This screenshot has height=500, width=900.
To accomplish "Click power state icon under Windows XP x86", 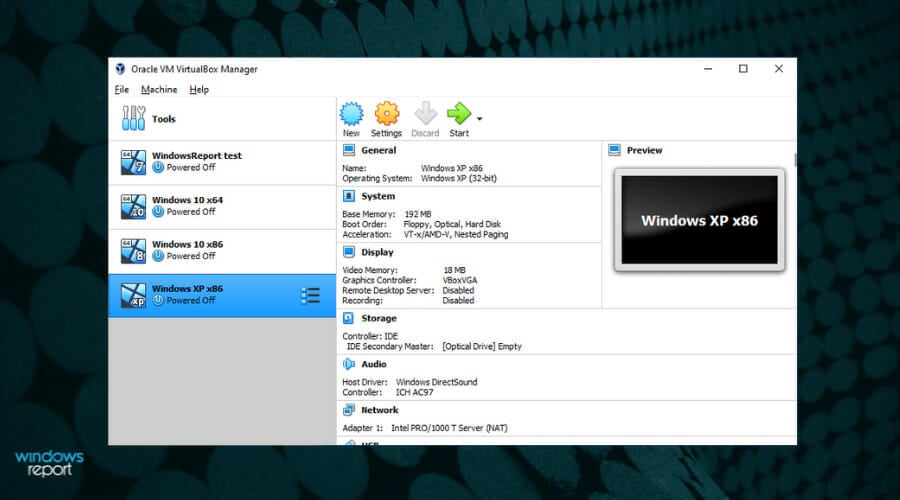I will click(x=158, y=300).
